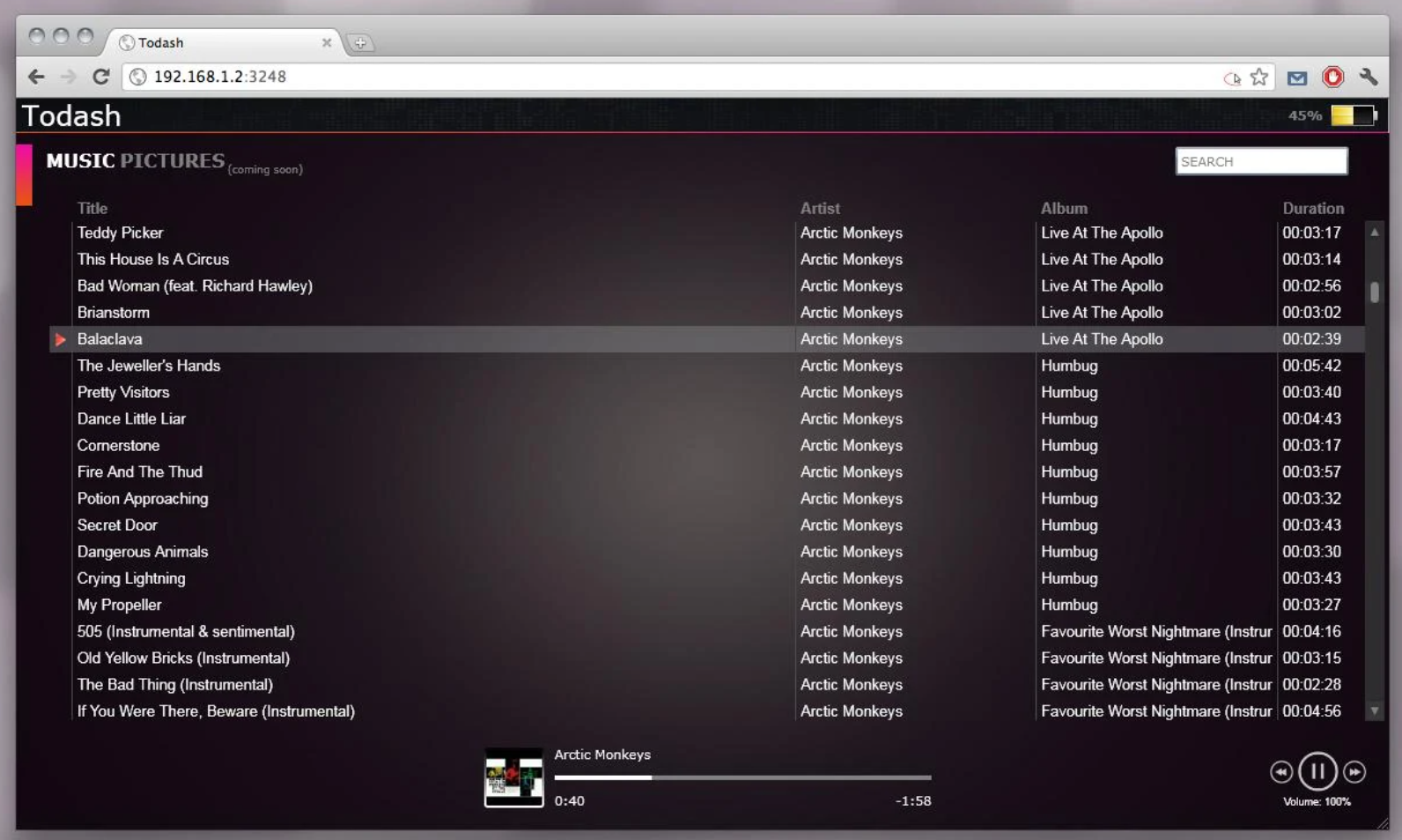Open the browser wrench menu
The width and height of the screenshot is (1402, 840).
click(x=1369, y=77)
